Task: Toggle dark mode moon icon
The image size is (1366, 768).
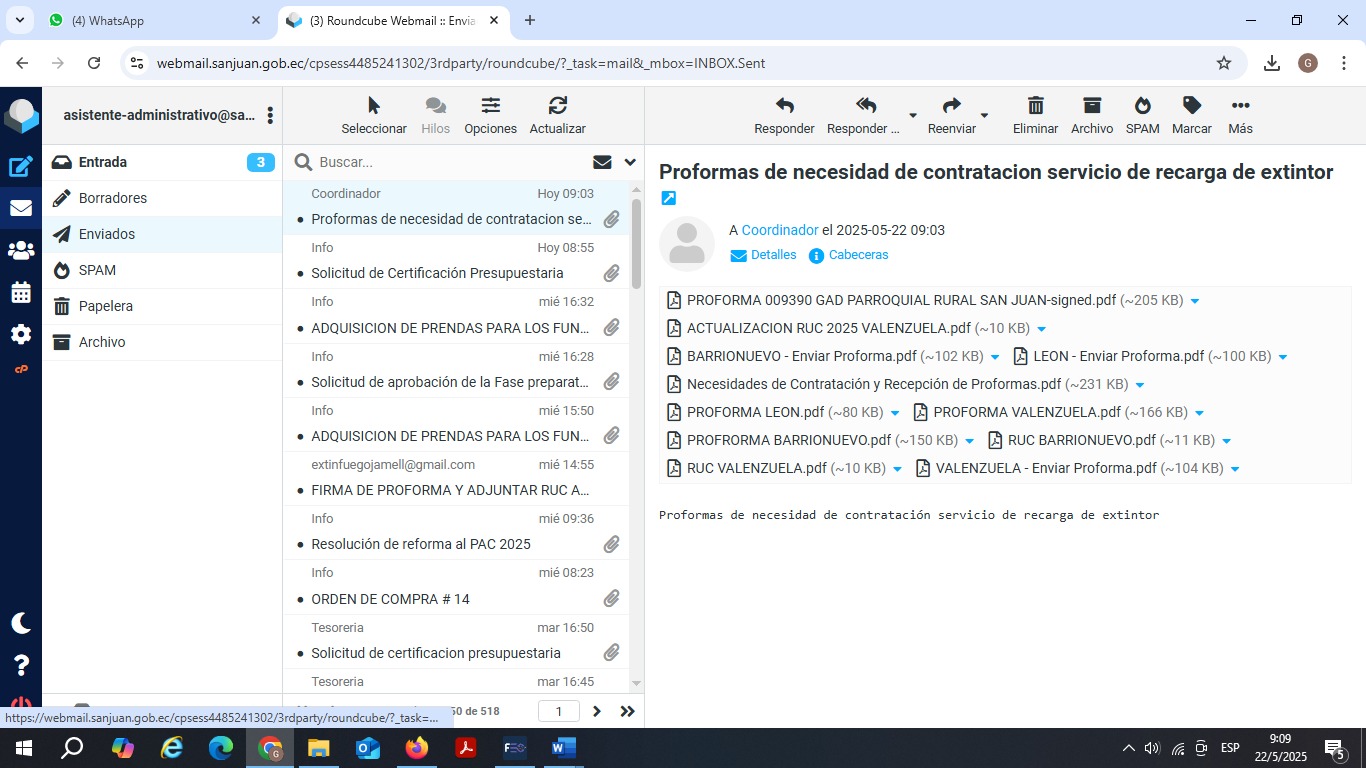Action: (21, 623)
